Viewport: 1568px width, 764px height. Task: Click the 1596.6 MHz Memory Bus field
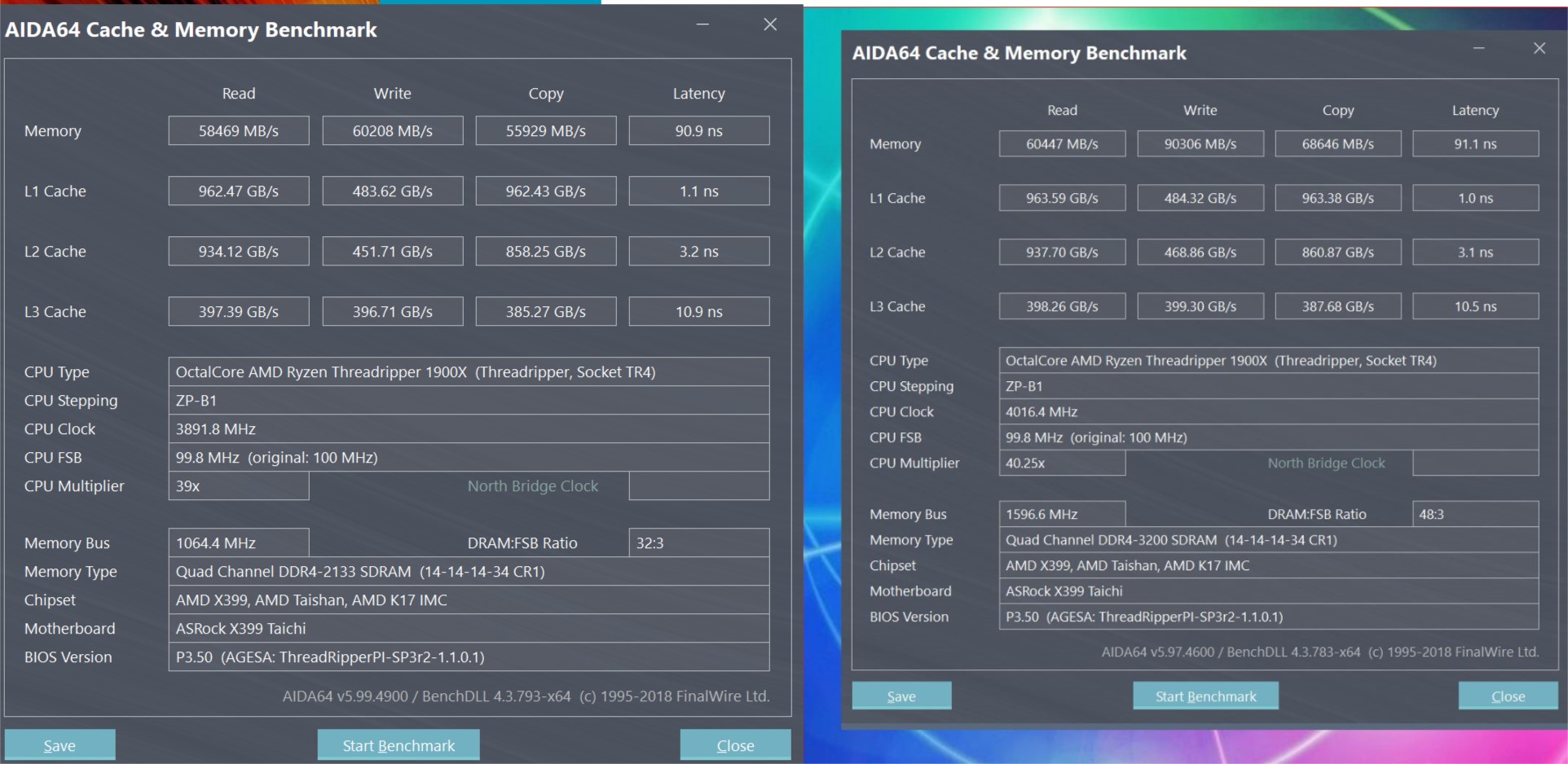coord(1062,514)
